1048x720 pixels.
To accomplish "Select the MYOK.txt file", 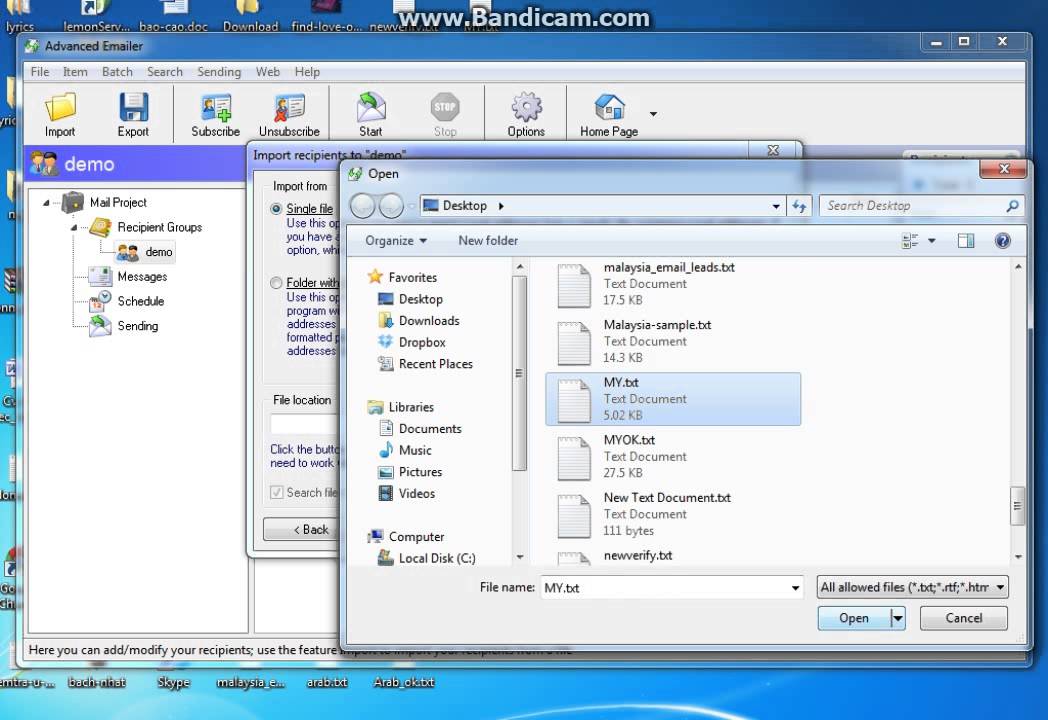I will 672,457.
